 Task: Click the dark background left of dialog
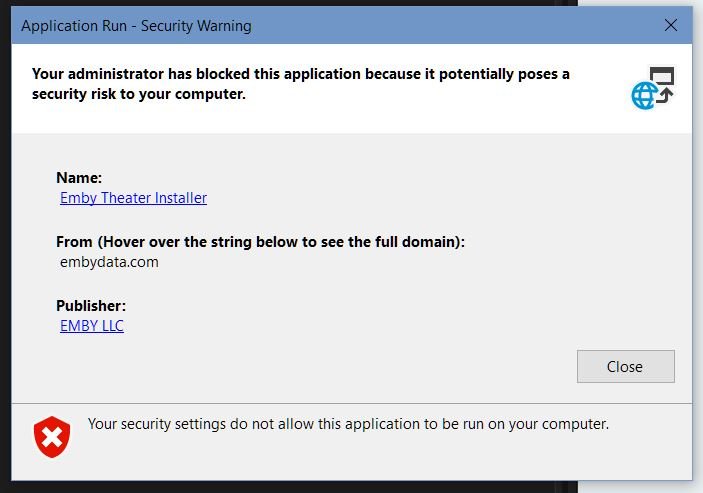pyautogui.click(x=5, y=250)
